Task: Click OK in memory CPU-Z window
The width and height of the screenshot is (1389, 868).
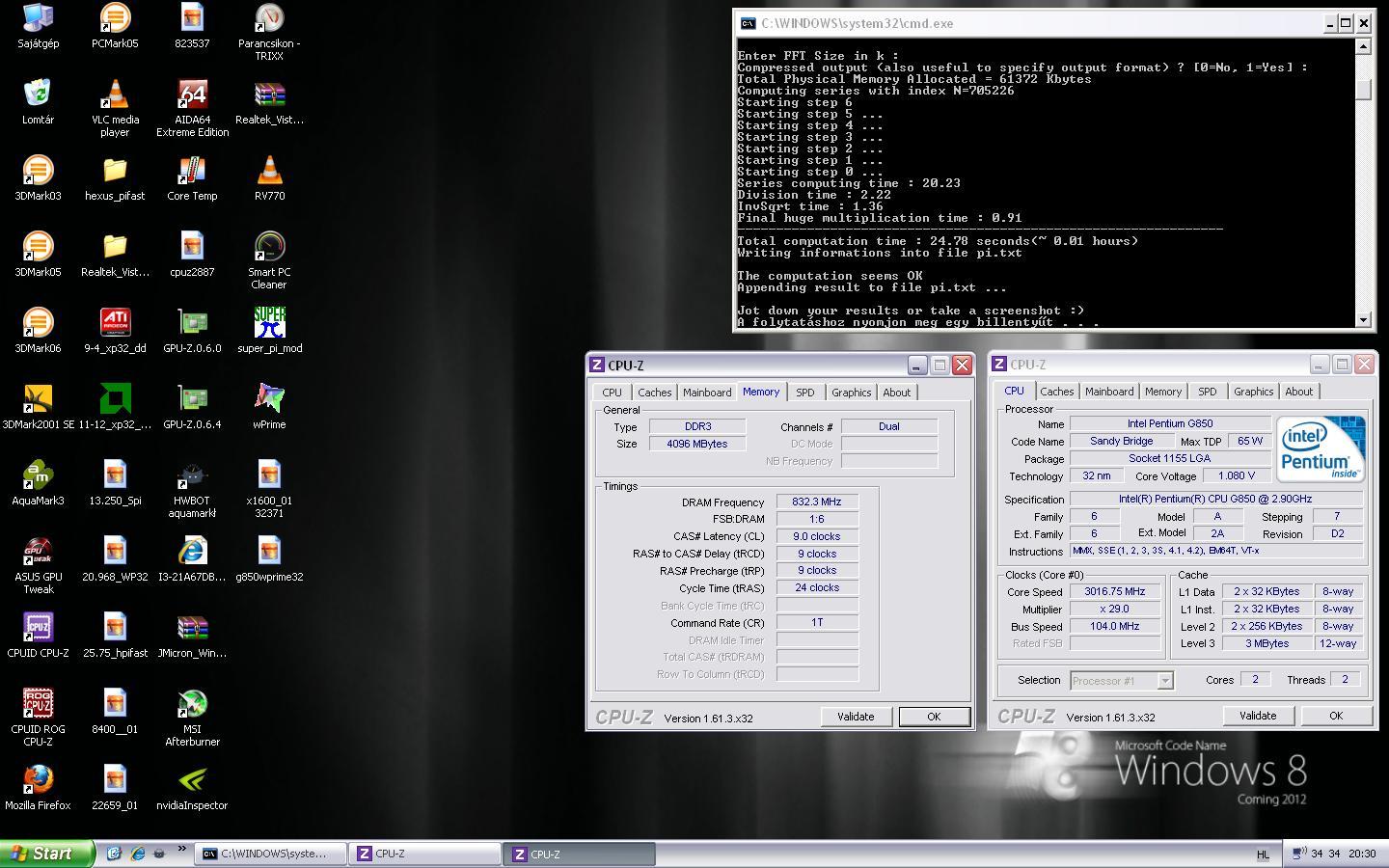Action: [934, 717]
